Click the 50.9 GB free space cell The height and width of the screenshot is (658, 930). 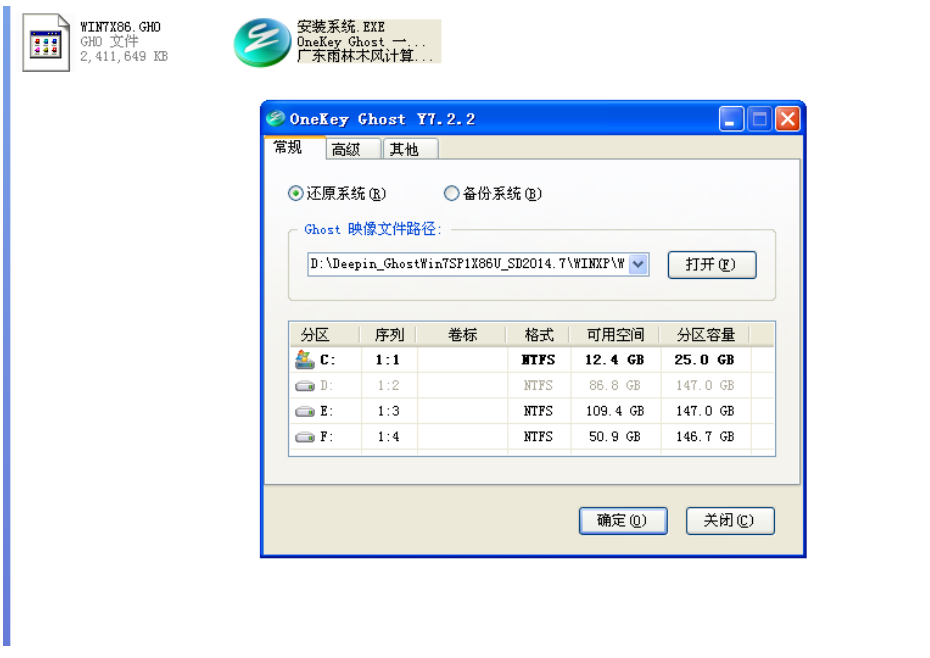click(614, 437)
